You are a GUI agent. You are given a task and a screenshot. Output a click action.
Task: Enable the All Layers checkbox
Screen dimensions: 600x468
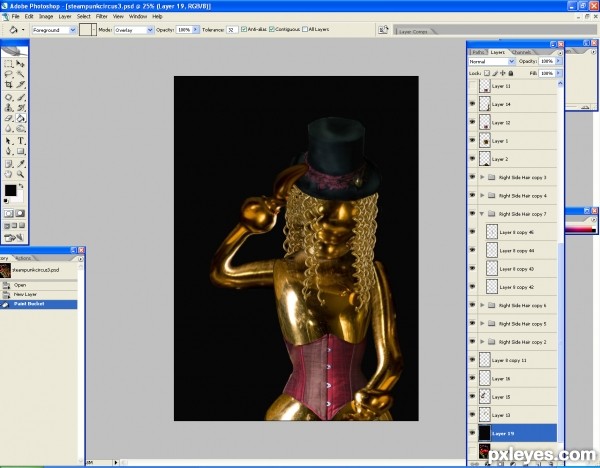tap(305, 29)
